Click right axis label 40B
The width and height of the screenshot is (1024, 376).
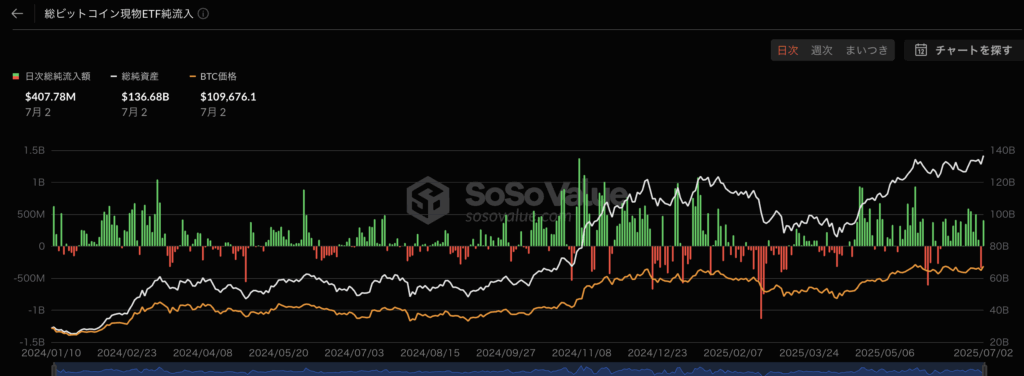tap(999, 310)
